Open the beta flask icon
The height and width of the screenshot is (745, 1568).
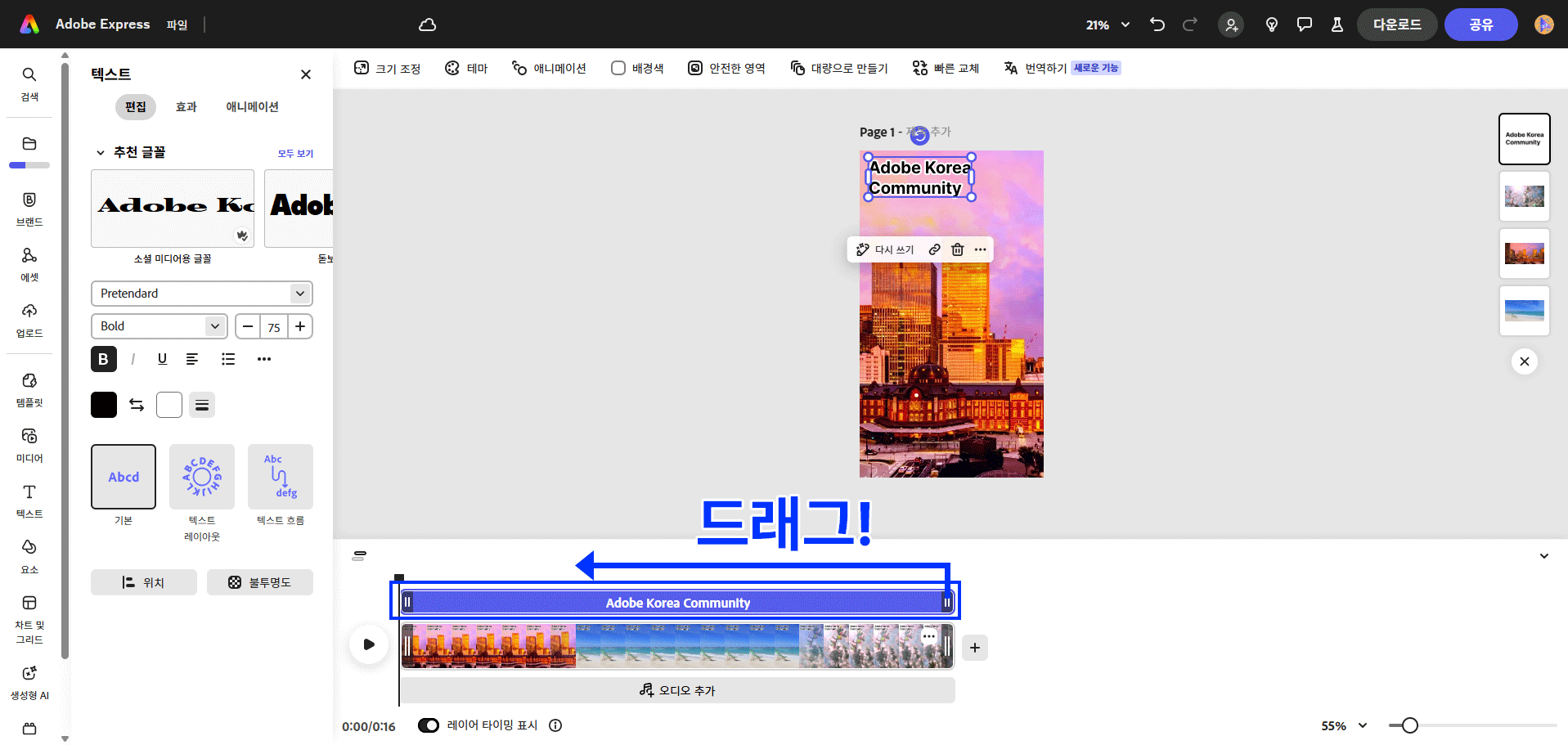[1337, 25]
